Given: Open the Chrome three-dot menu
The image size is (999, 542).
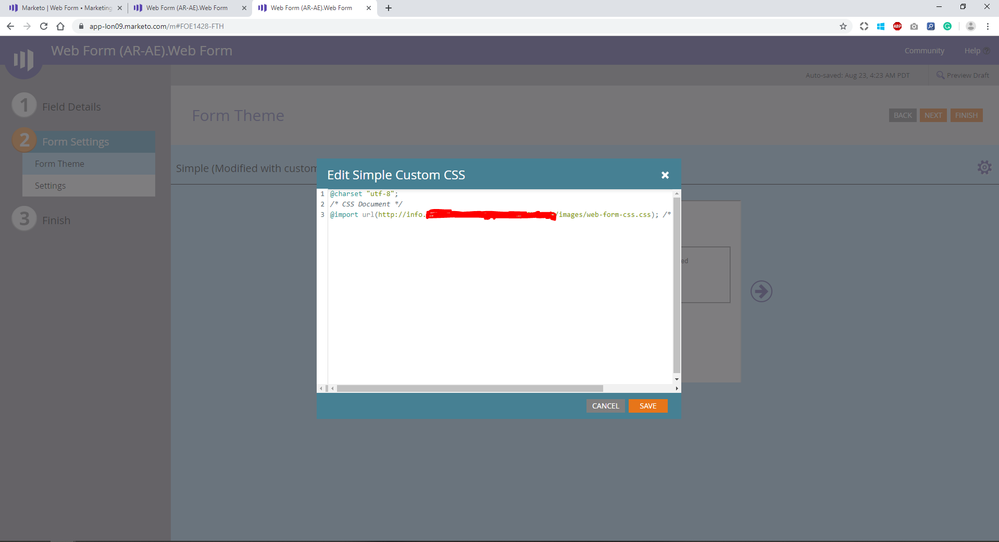Looking at the screenshot, I should point(987,26).
